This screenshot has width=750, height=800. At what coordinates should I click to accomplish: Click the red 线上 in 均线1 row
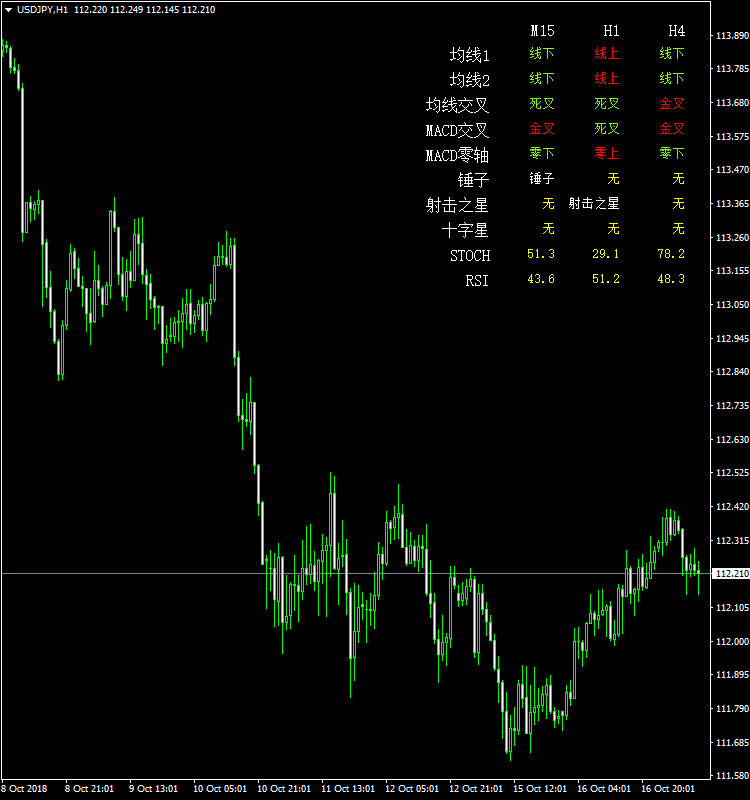(x=607, y=53)
